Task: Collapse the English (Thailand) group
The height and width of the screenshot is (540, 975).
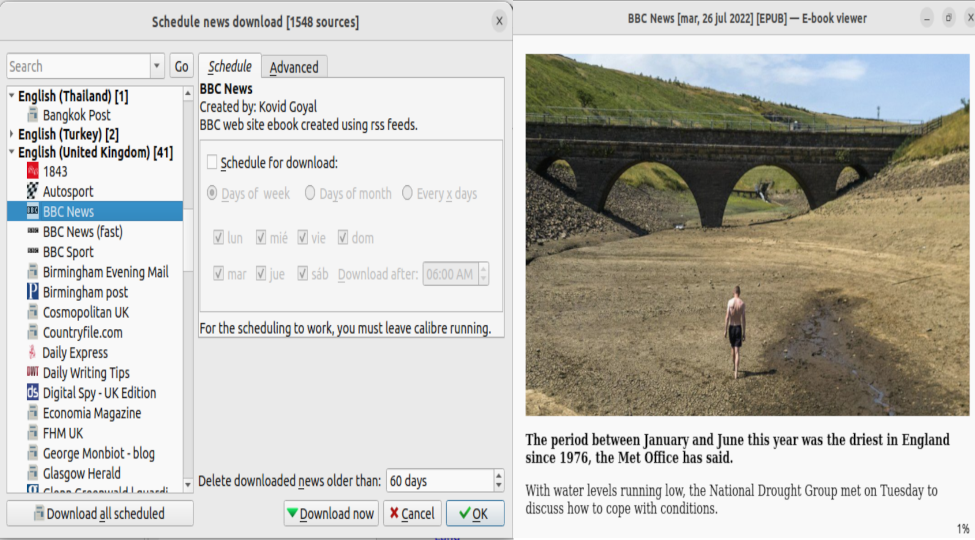Action: 12,95
